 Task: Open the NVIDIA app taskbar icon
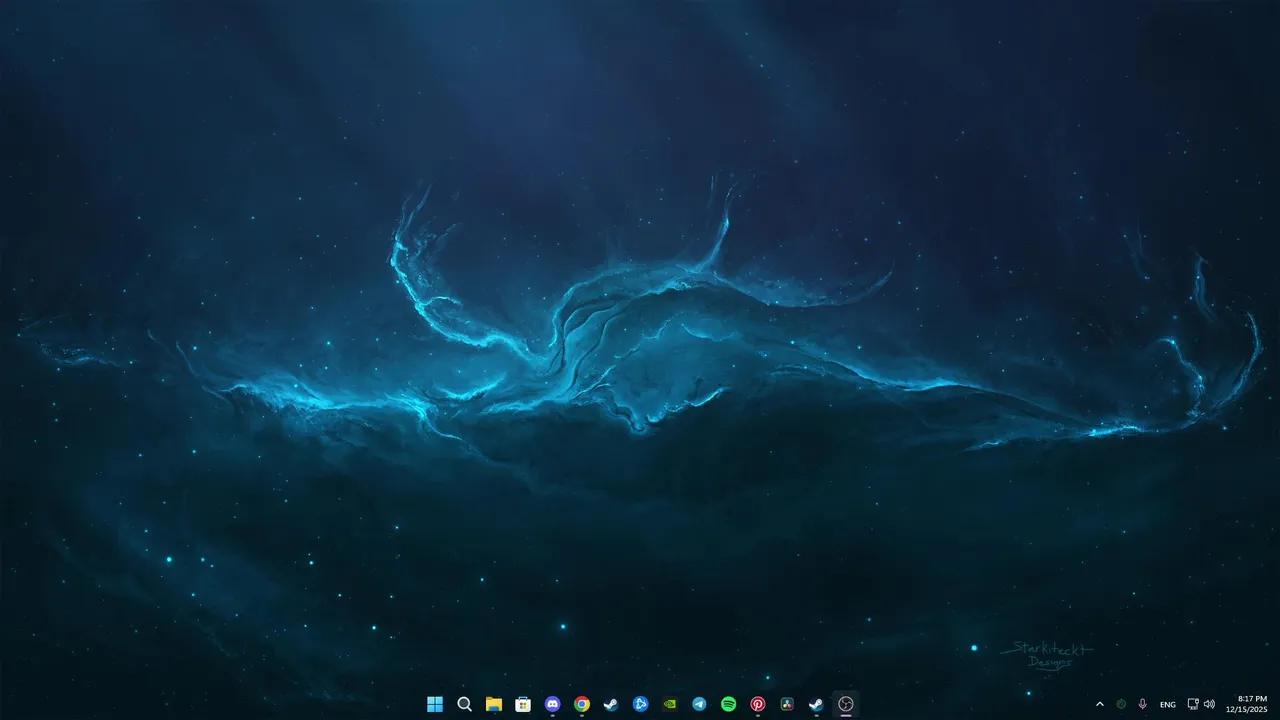pyautogui.click(x=669, y=704)
